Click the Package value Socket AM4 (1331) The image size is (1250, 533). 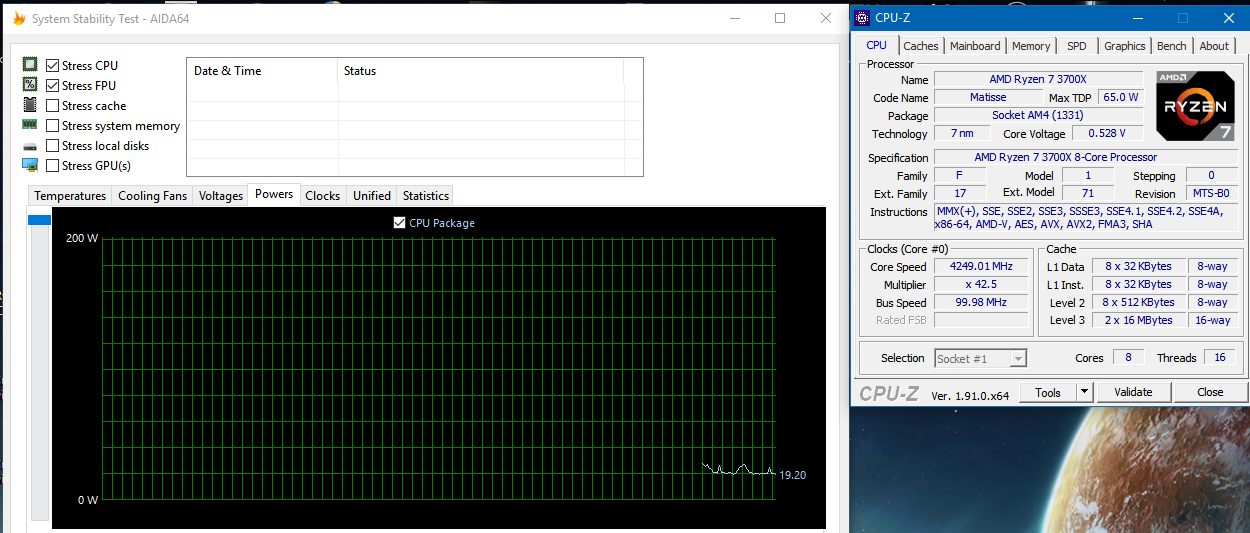click(1038, 115)
